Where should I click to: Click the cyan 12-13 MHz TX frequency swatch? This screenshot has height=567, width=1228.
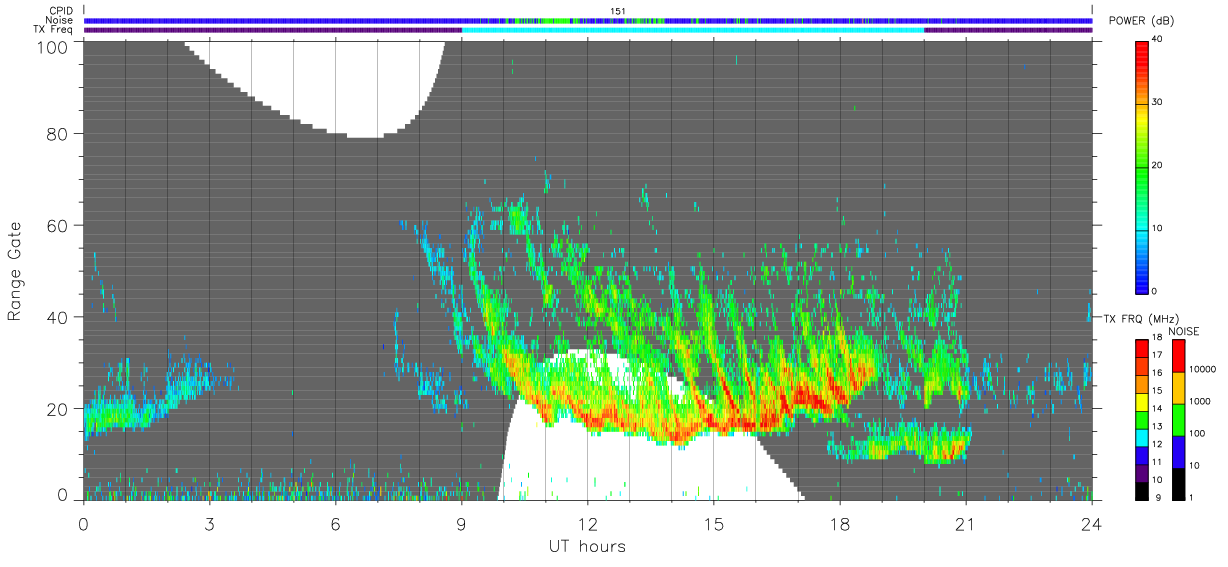[x=1142, y=438]
